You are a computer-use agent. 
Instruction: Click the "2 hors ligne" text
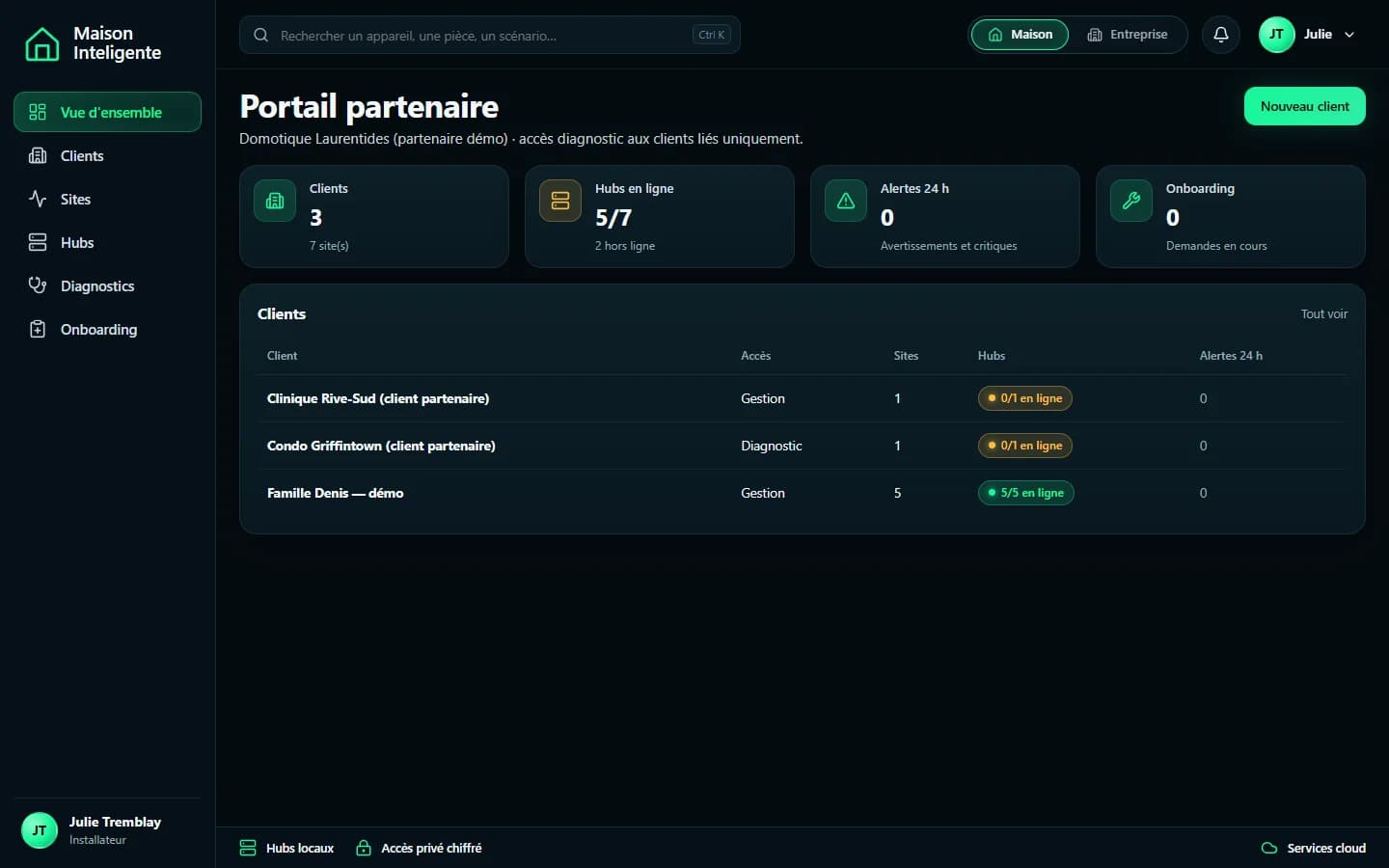(625, 246)
